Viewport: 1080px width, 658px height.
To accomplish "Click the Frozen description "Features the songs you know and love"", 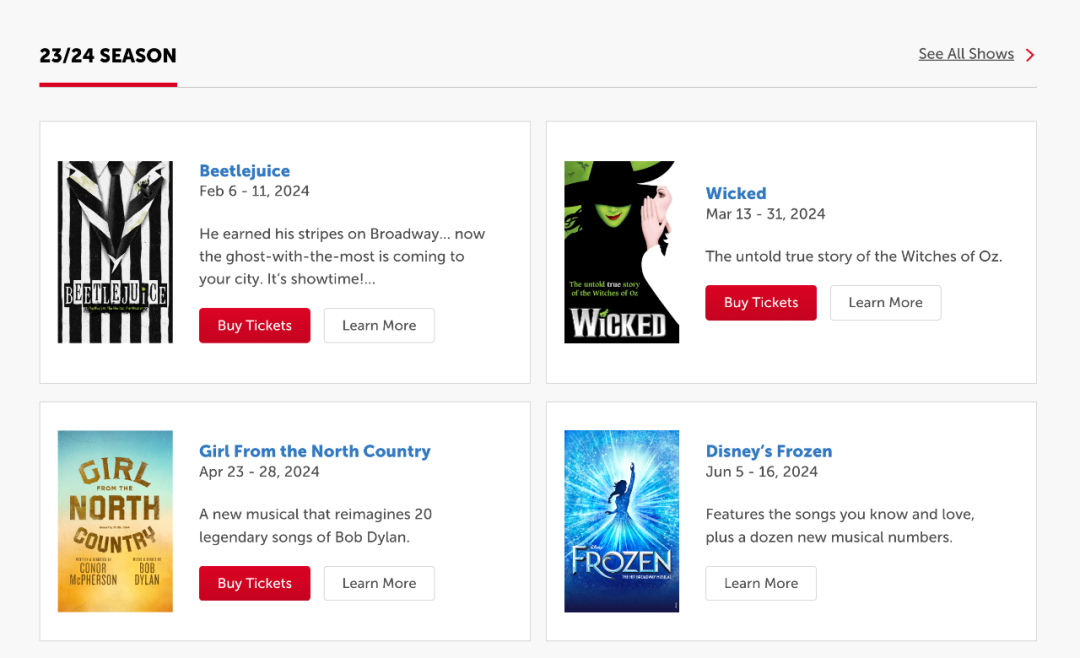I will (x=840, y=525).
